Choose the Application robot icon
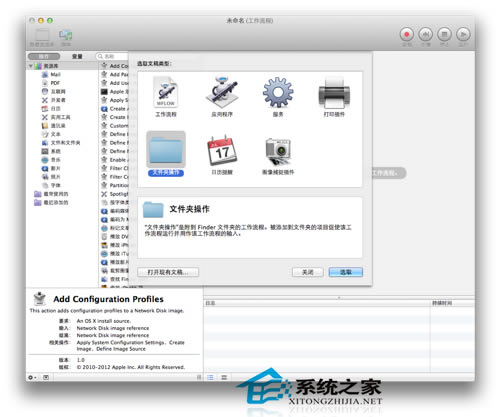500x417 pixels. pos(222,92)
